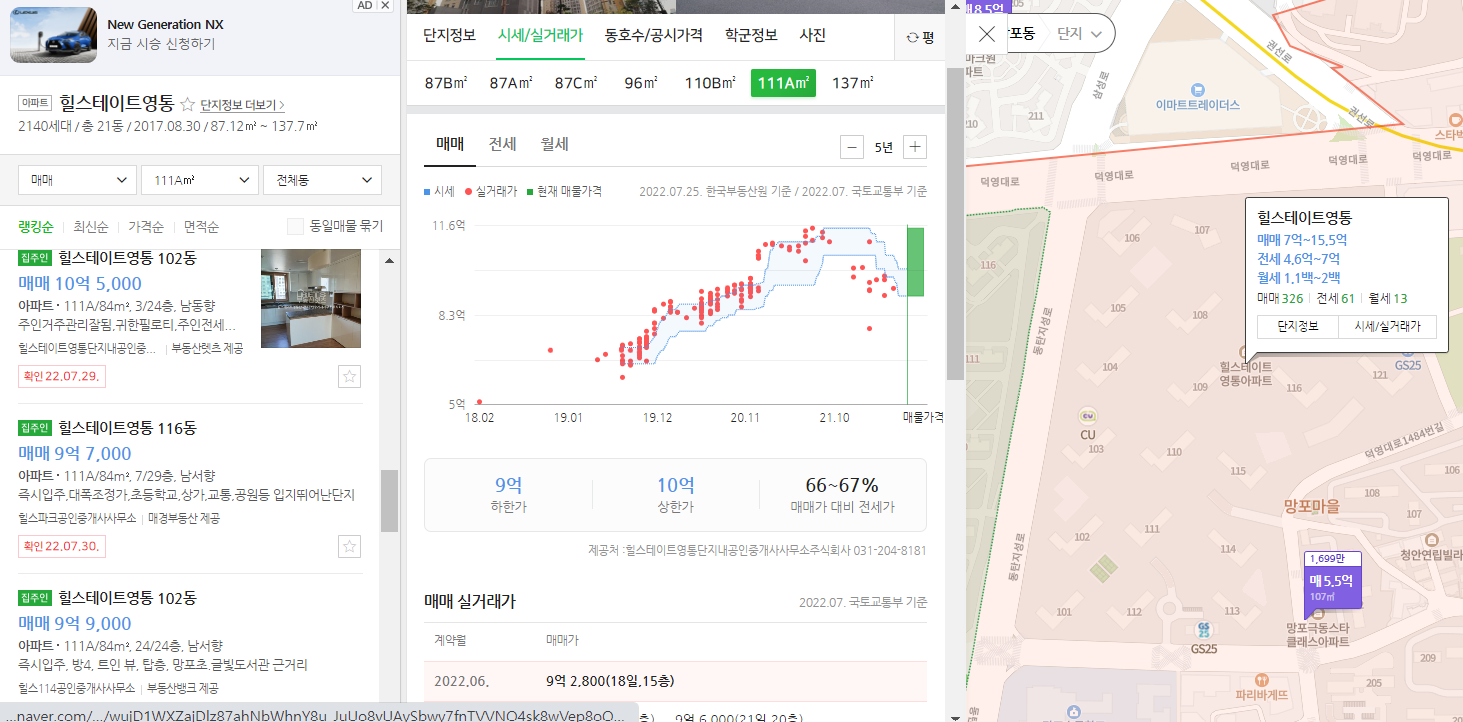The image size is (1463, 722).
Task: Open the 102동 listing interior thumbnail
Action: click(310, 298)
